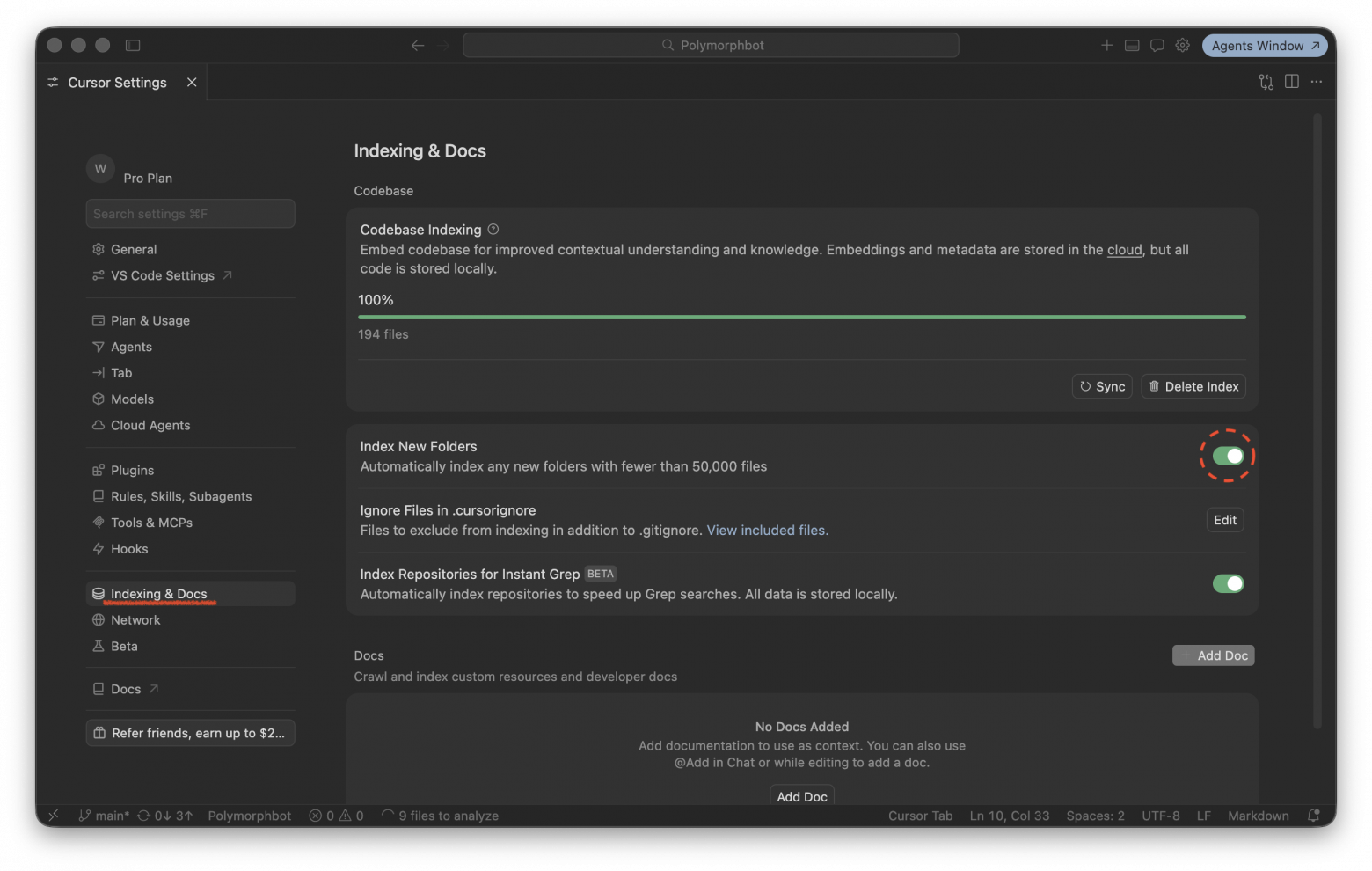Sync the codebase index

[x=1102, y=386]
